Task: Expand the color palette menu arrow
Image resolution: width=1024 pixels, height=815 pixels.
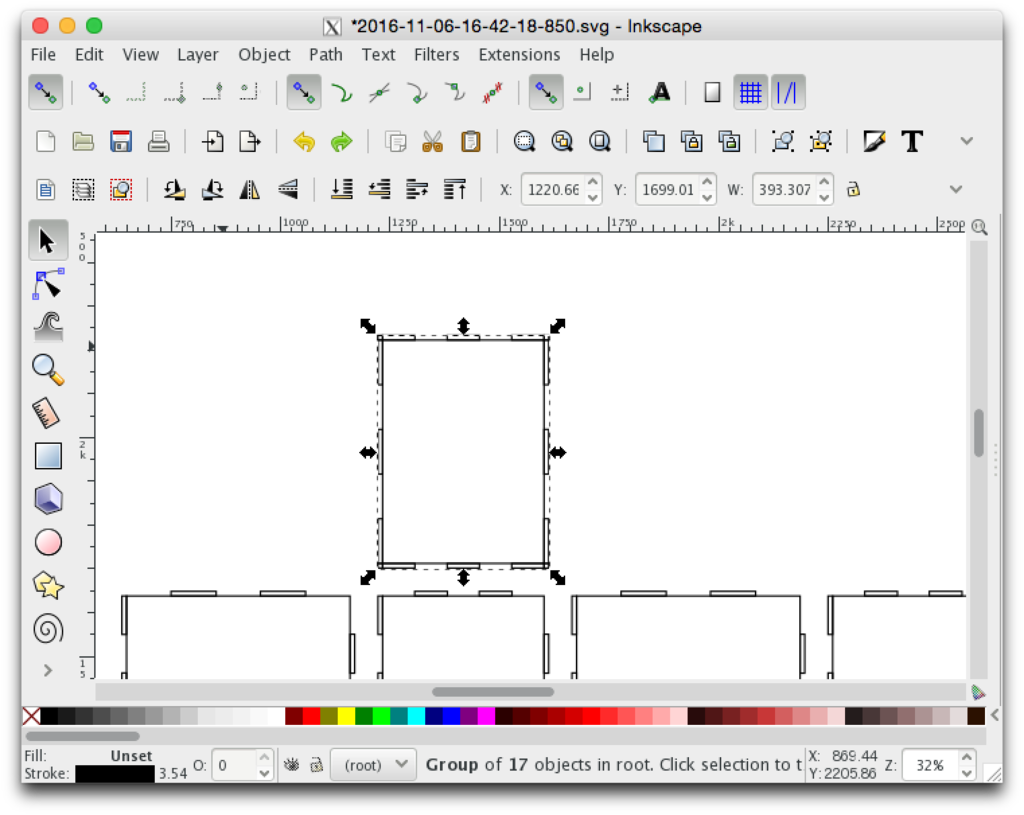Action: tap(994, 715)
